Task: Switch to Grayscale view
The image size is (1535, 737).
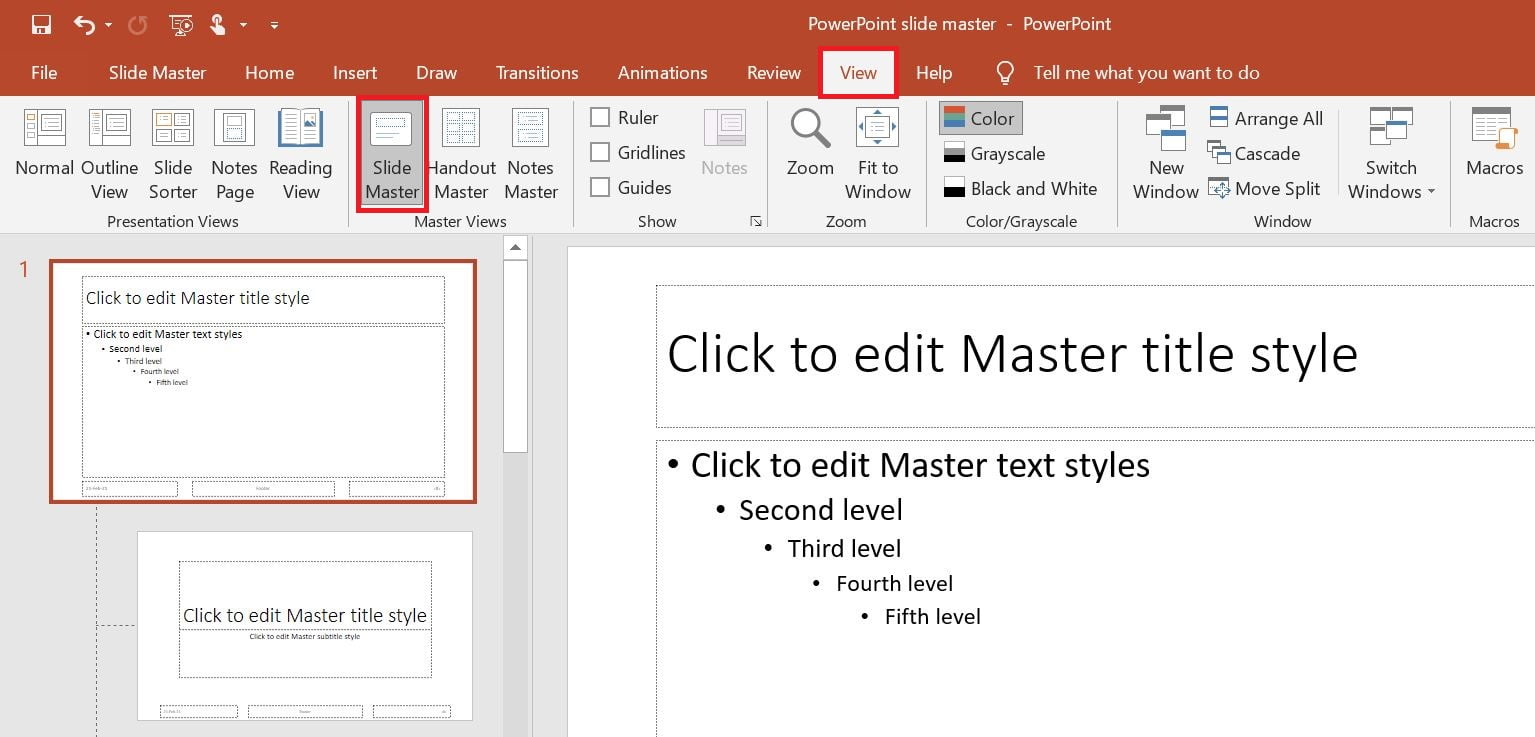Action: pyautogui.click(x=994, y=153)
